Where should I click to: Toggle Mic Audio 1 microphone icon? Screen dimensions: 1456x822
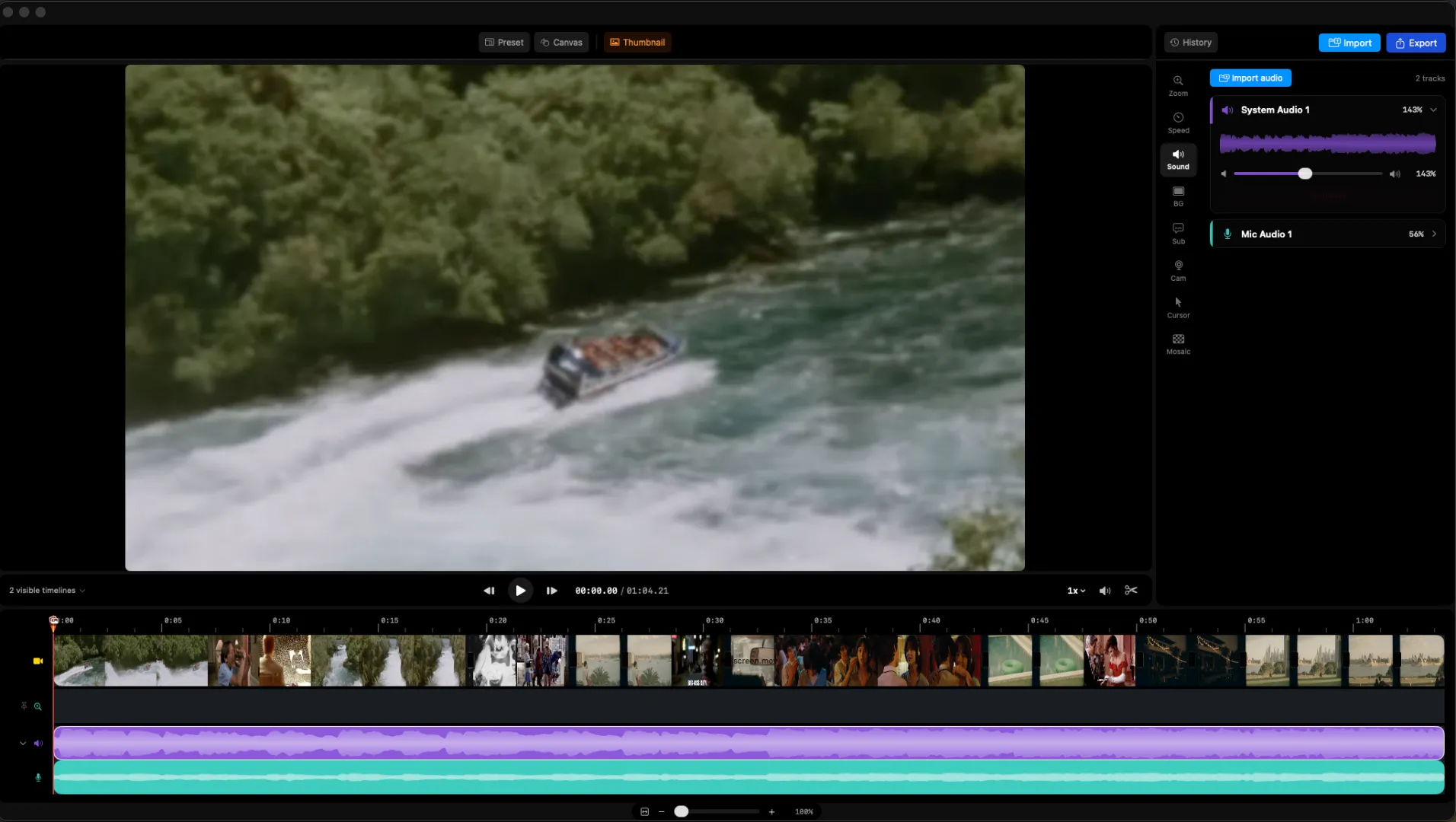pyautogui.click(x=1227, y=234)
